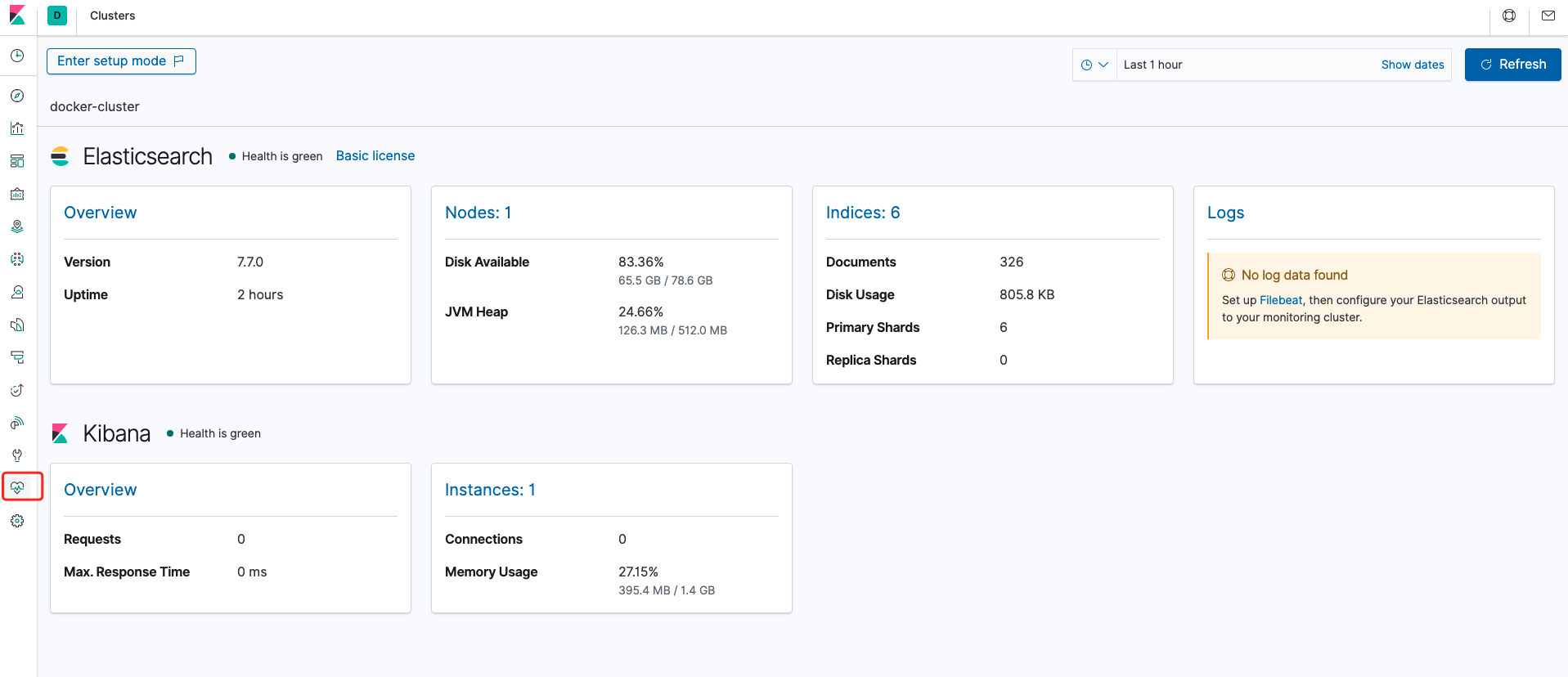This screenshot has width=1568, height=677.
Task: Open Visualize chart icon in sidebar
Action: pos(17,128)
